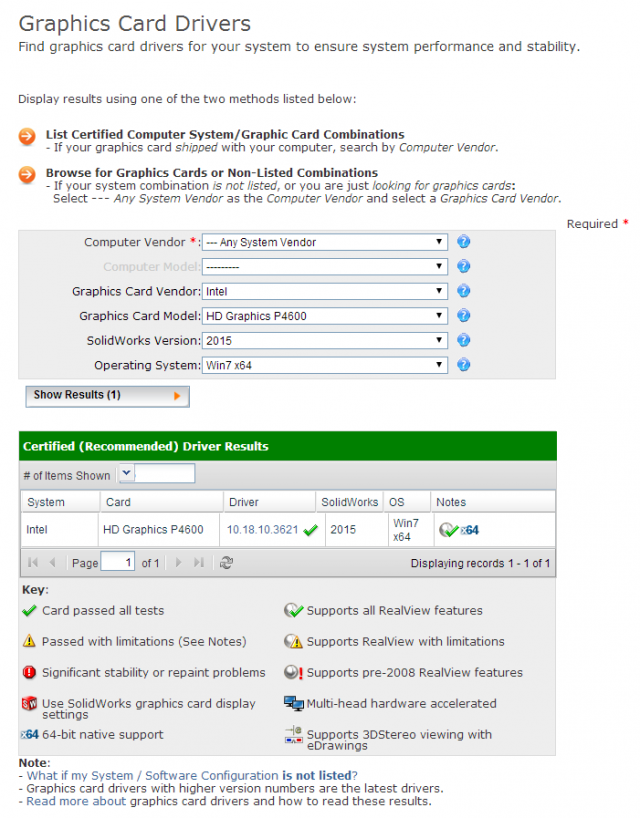Click the Notes column header
This screenshot has width=640, height=819.
click(493, 502)
